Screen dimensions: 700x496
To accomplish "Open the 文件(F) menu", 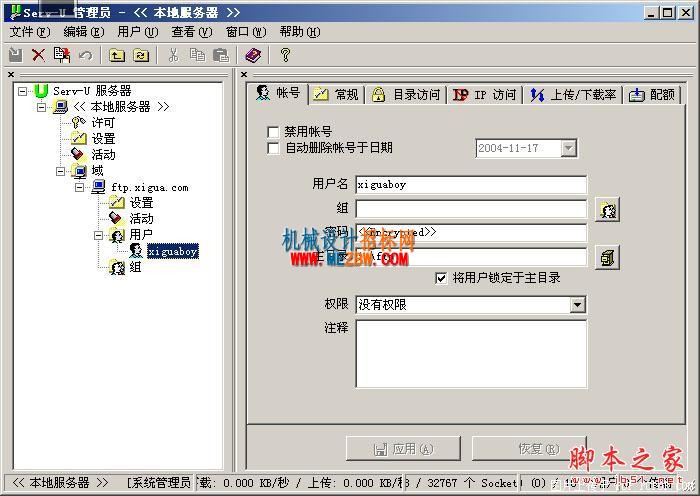I will click(30, 32).
